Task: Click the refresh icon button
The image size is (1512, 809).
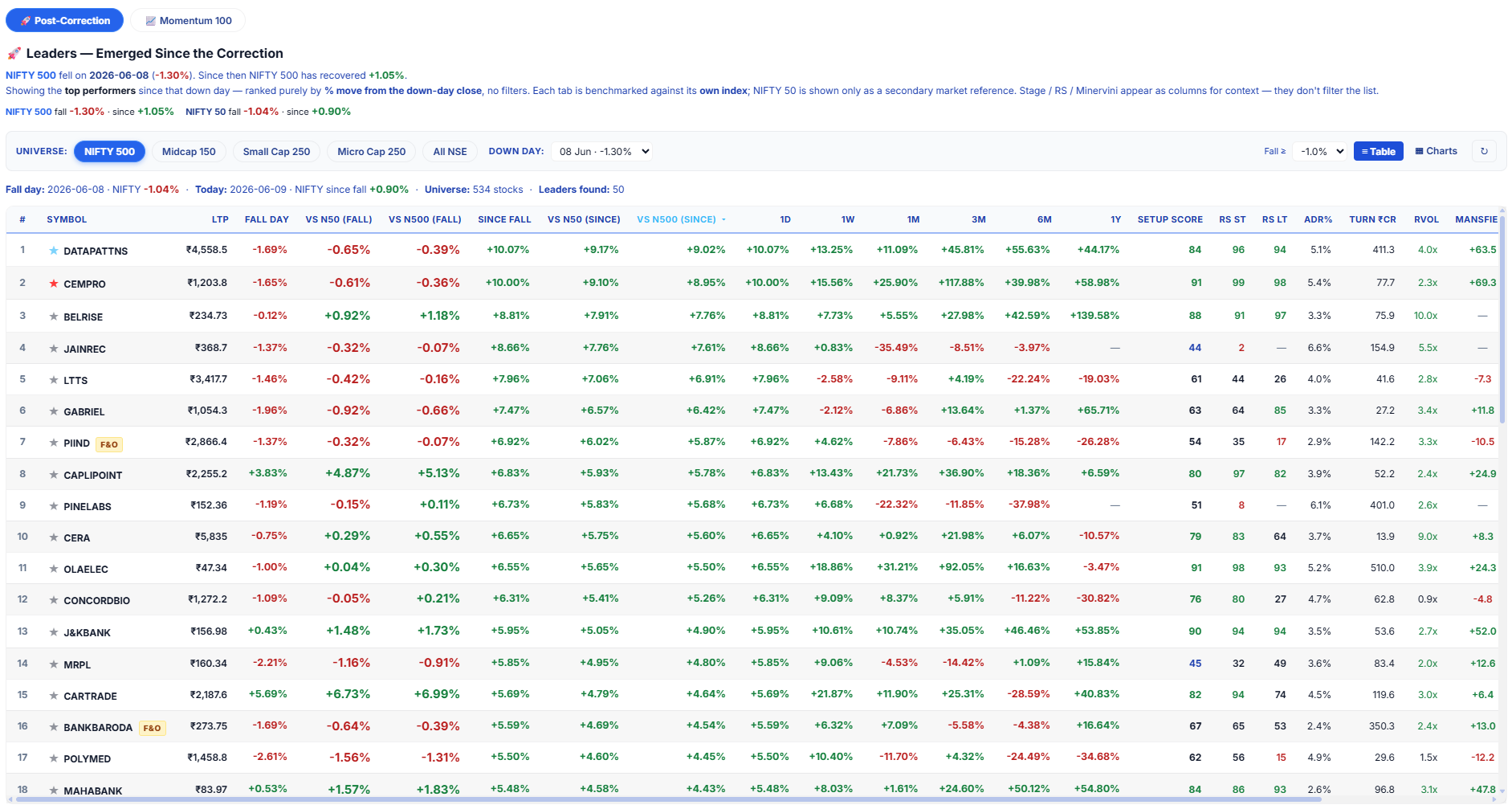Action: pyautogui.click(x=1484, y=151)
